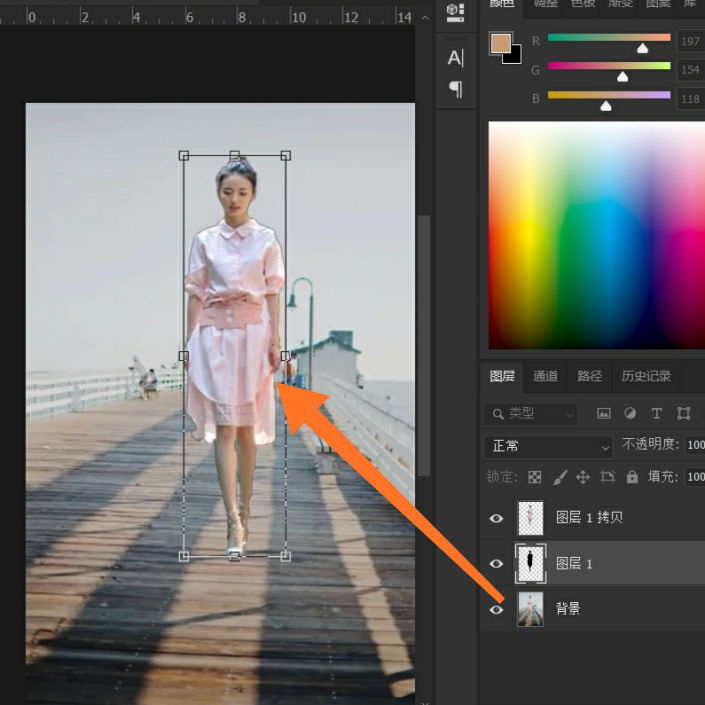The image size is (705, 705).
Task: Open the 正常 blend mode dropdown
Action: [548, 446]
